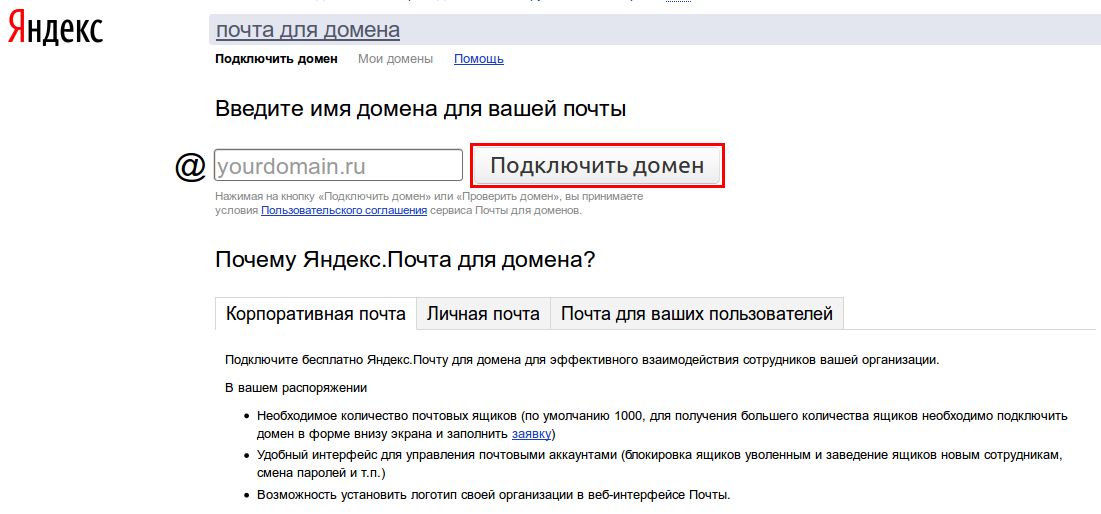Viewport: 1101px width, 514px height.
Task: Click the text В вашем распоряжении
Action: pyautogui.click(x=296, y=388)
